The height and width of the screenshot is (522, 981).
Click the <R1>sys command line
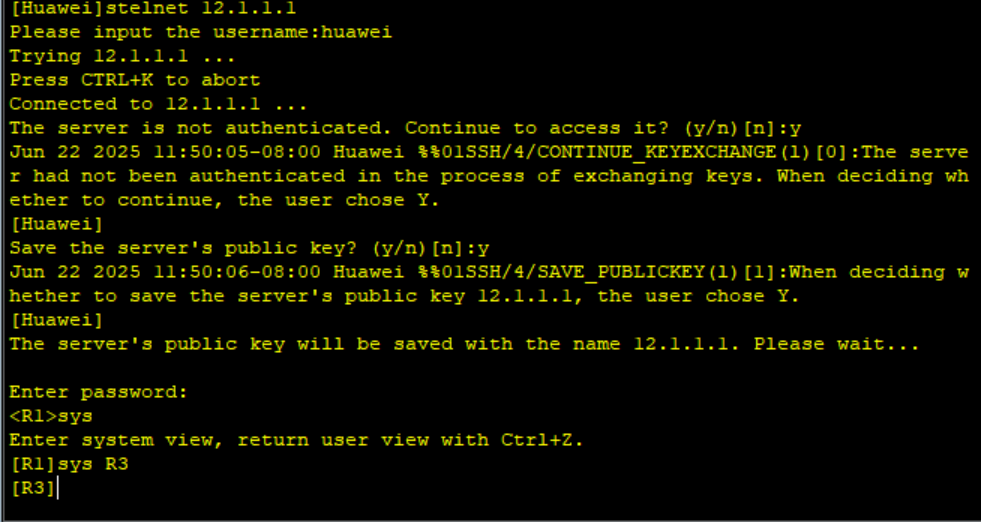51,417
